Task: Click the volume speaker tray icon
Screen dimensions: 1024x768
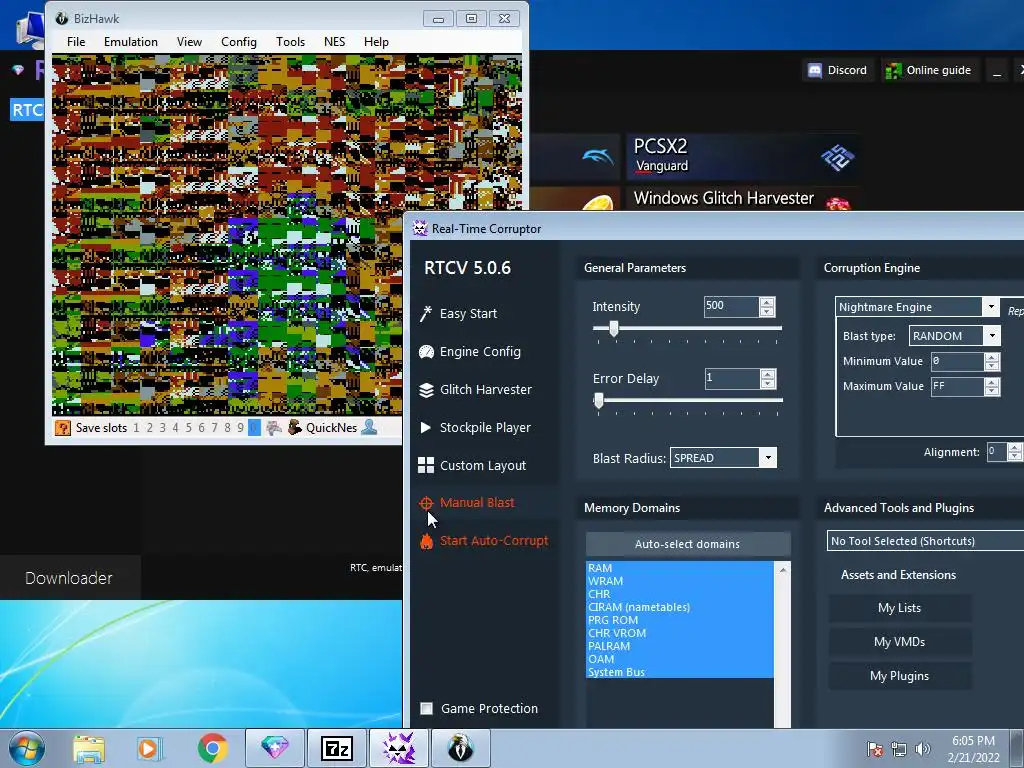Action: [923, 749]
